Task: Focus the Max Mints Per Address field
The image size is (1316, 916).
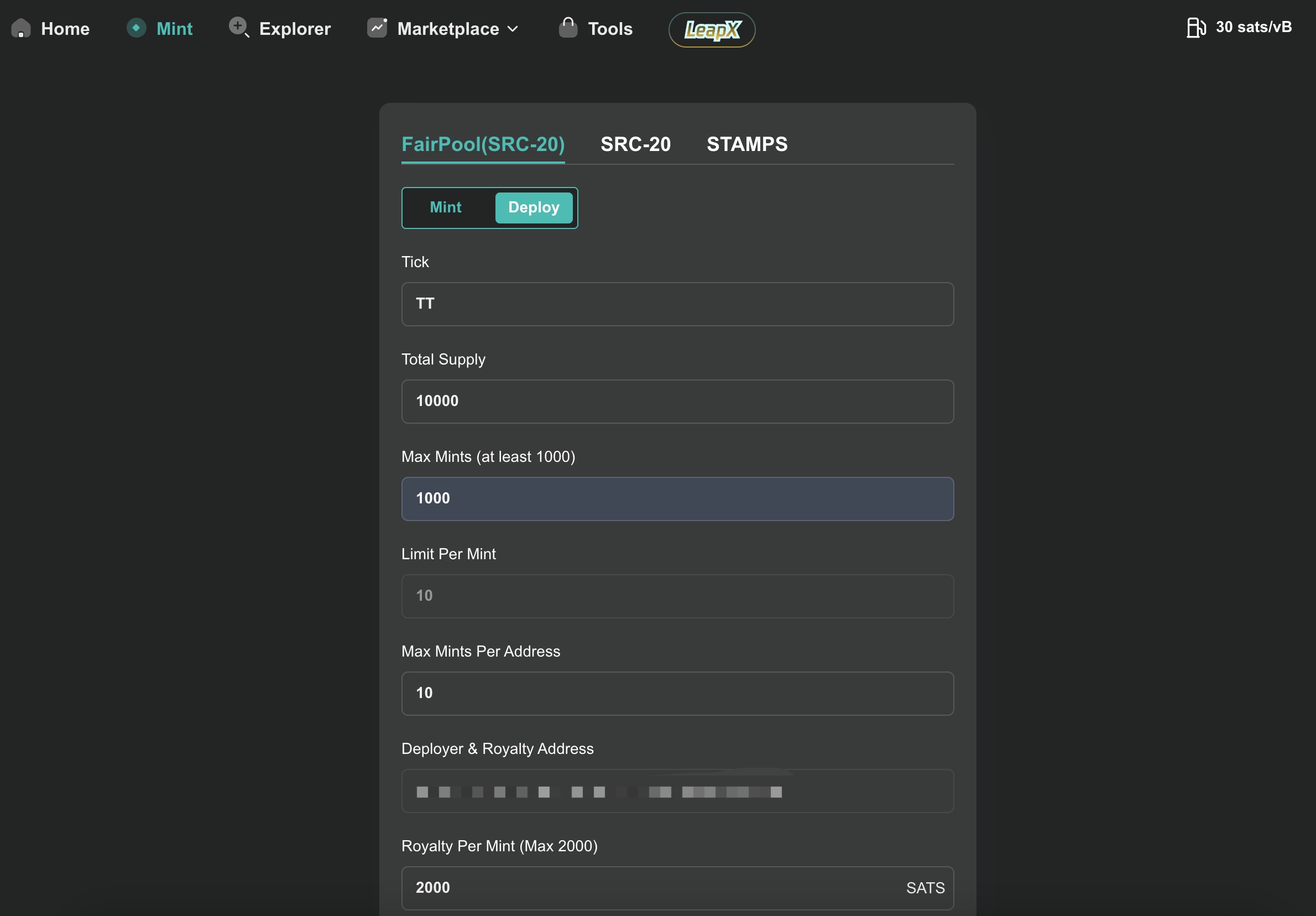Action: click(677, 693)
